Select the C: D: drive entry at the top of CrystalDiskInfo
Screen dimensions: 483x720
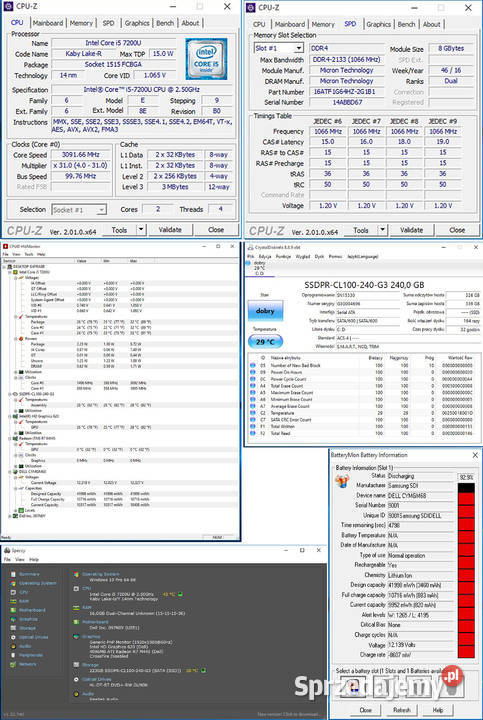click(259, 268)
